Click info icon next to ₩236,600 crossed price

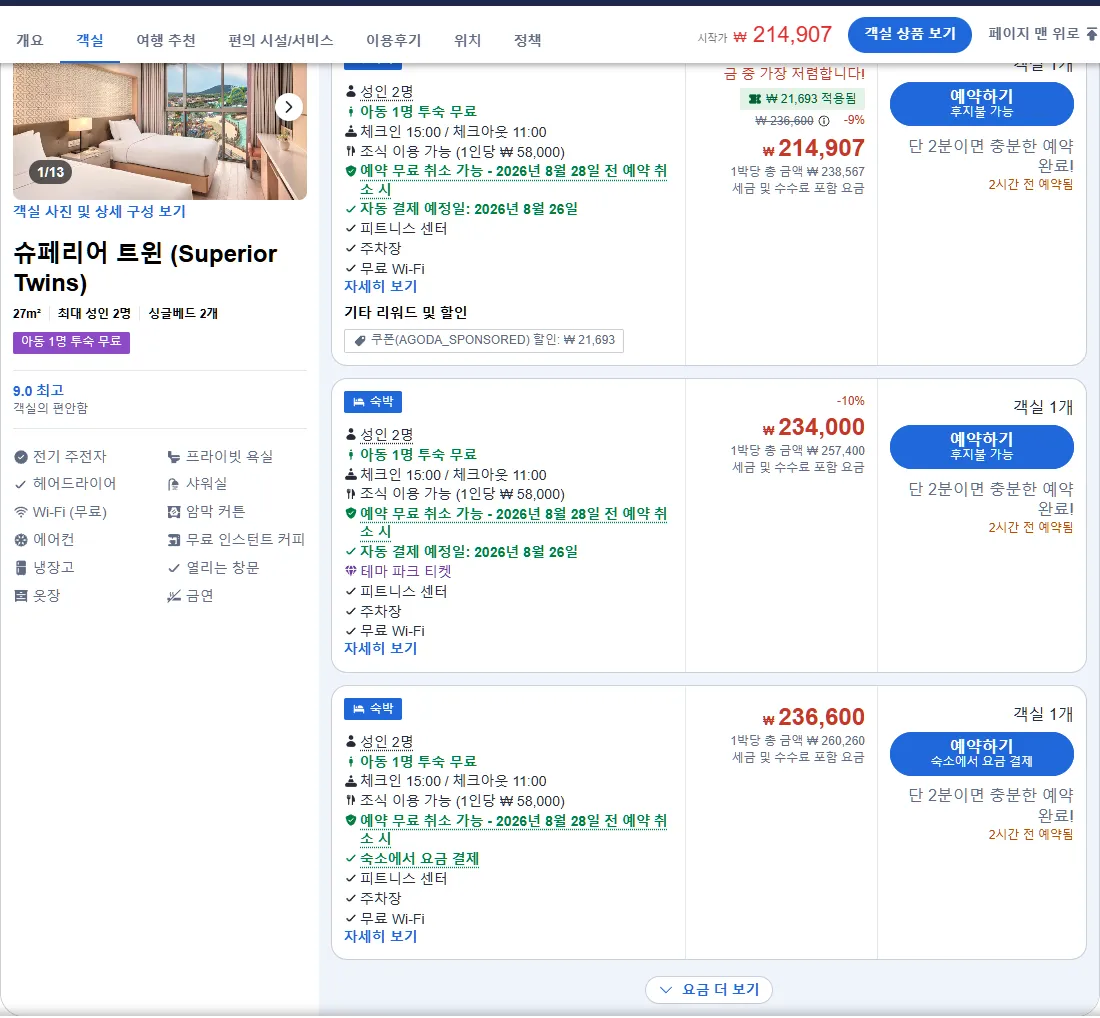[824, 121]
